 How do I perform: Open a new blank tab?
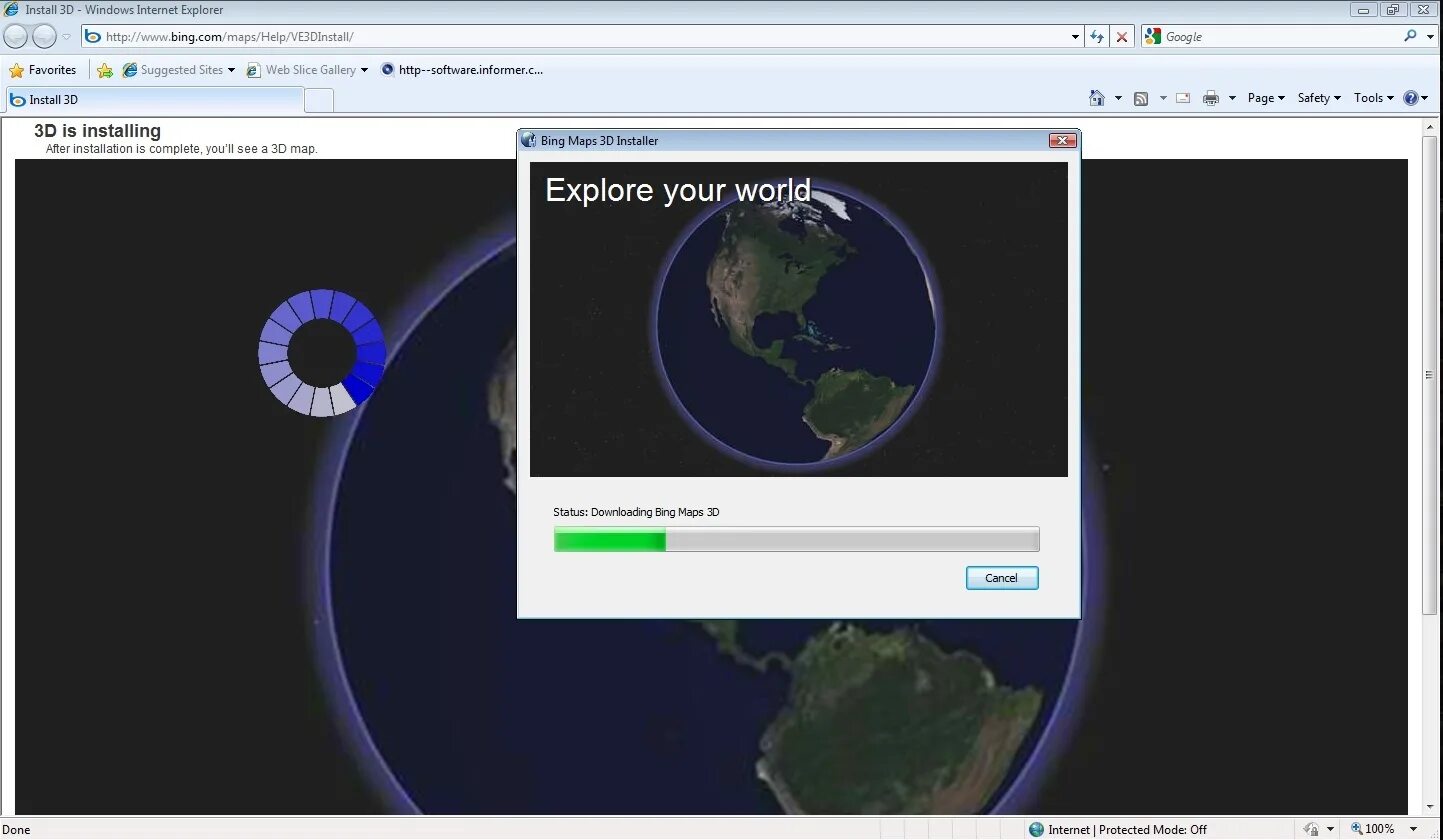tap(318, 100)
